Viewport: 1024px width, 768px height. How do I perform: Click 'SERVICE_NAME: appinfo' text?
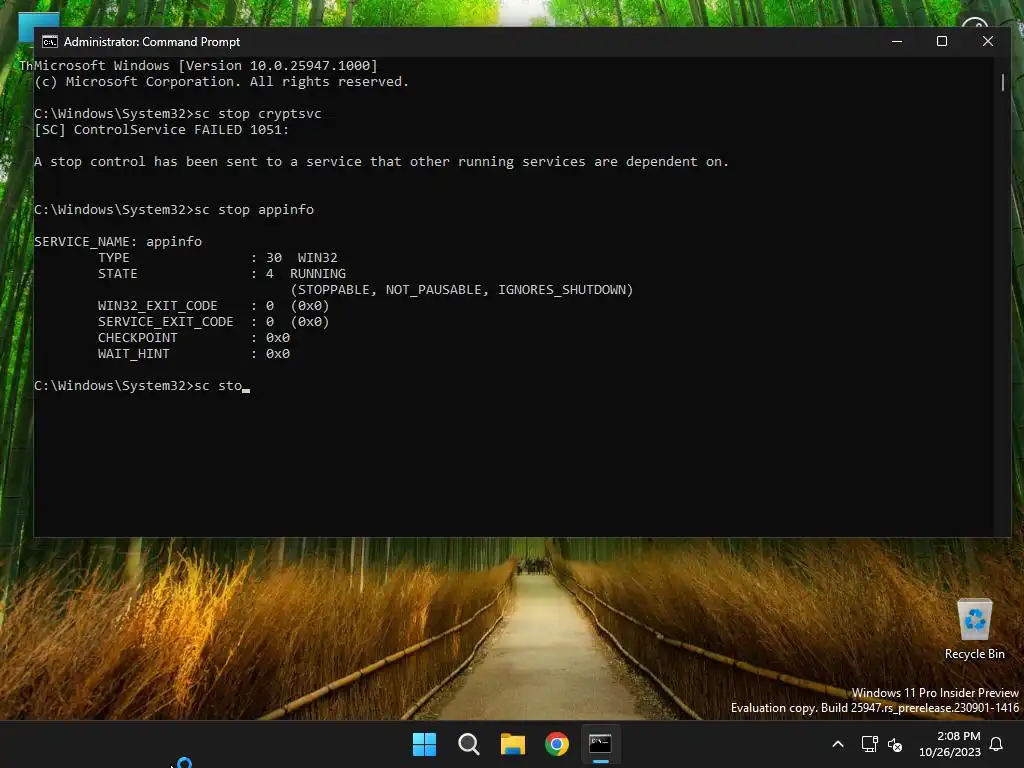(x=118, y=242)
